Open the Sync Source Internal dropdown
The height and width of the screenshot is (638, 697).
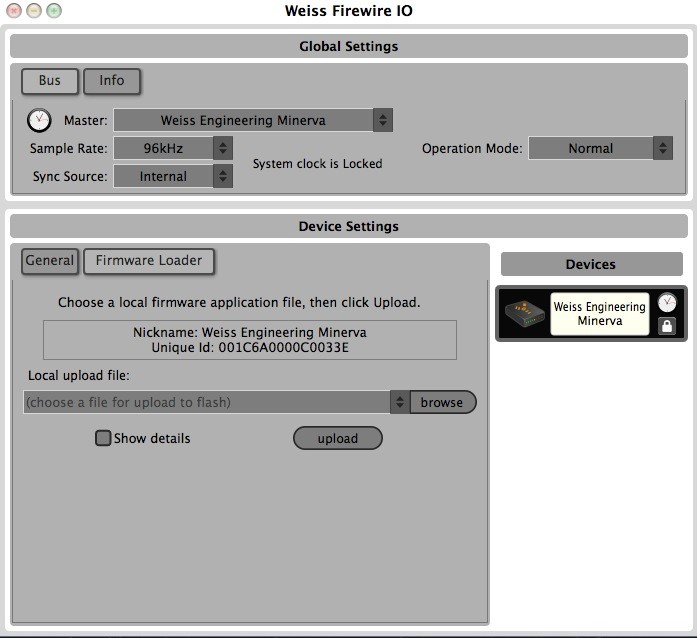click(x=173, y=177)
